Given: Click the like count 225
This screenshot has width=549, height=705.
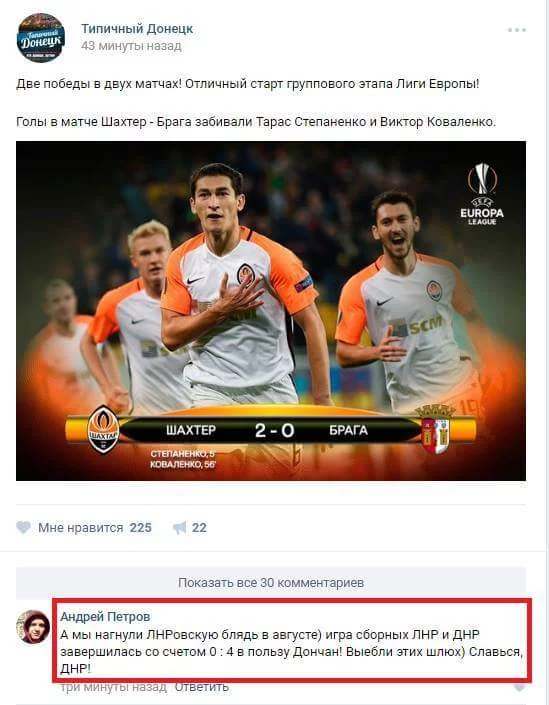Looking at the screenshot, I should (141, 527).
